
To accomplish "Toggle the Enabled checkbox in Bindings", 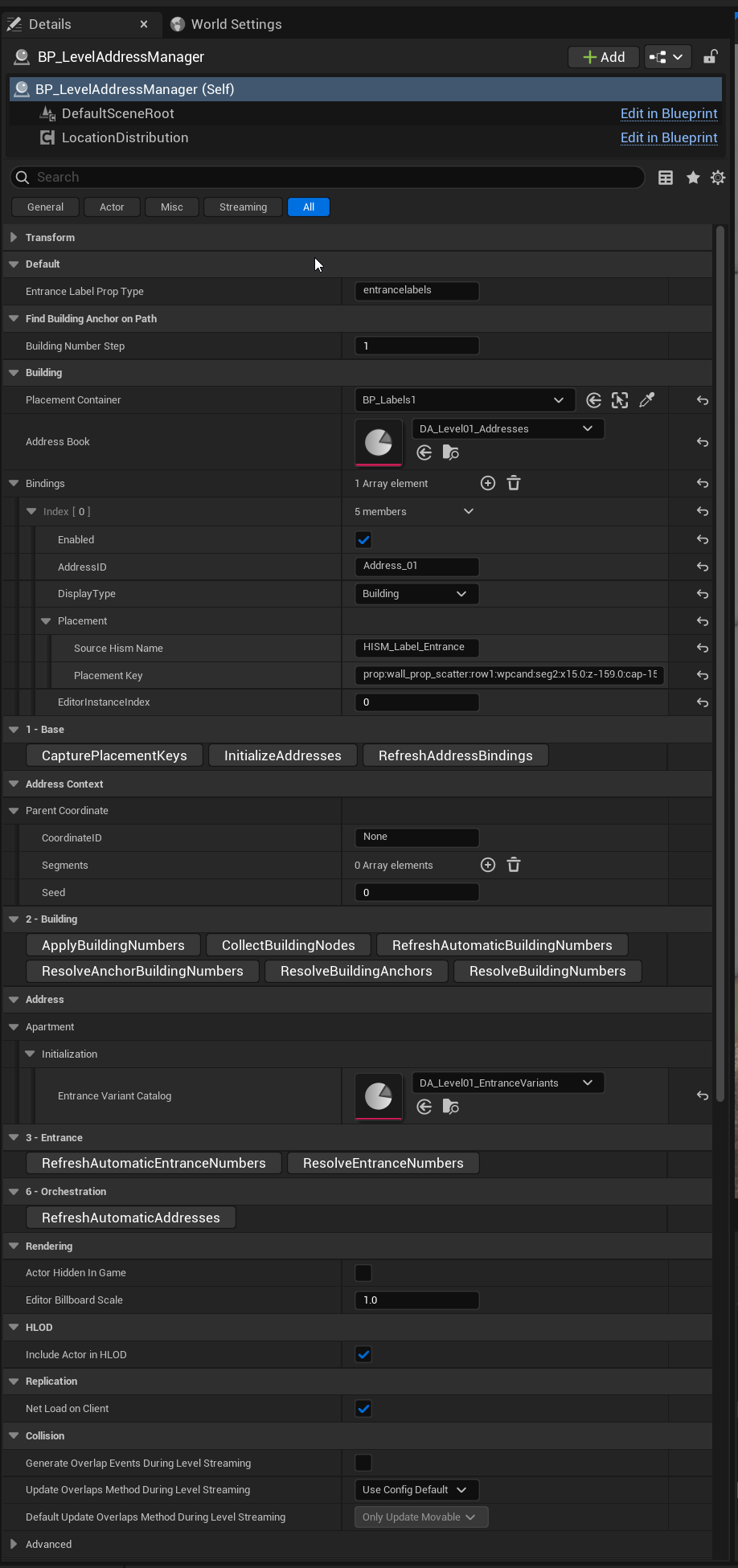I will (363, 540).
